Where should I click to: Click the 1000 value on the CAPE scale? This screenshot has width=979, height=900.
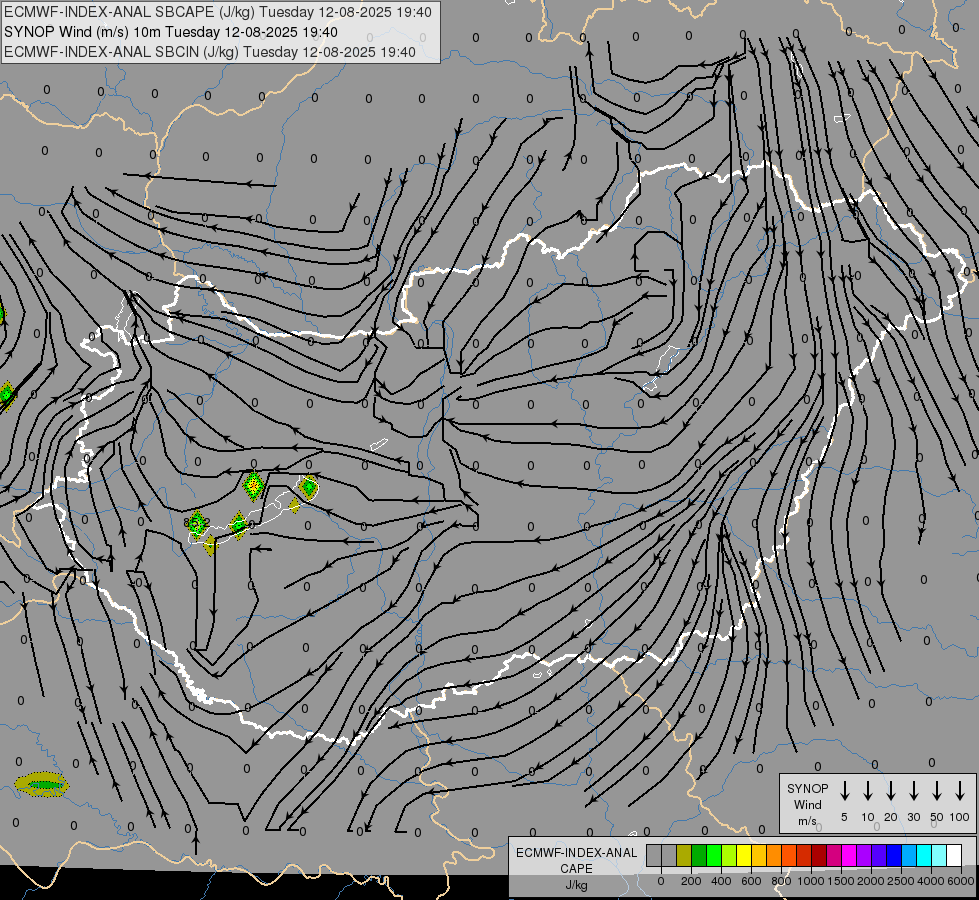click(x=810, y=881)
